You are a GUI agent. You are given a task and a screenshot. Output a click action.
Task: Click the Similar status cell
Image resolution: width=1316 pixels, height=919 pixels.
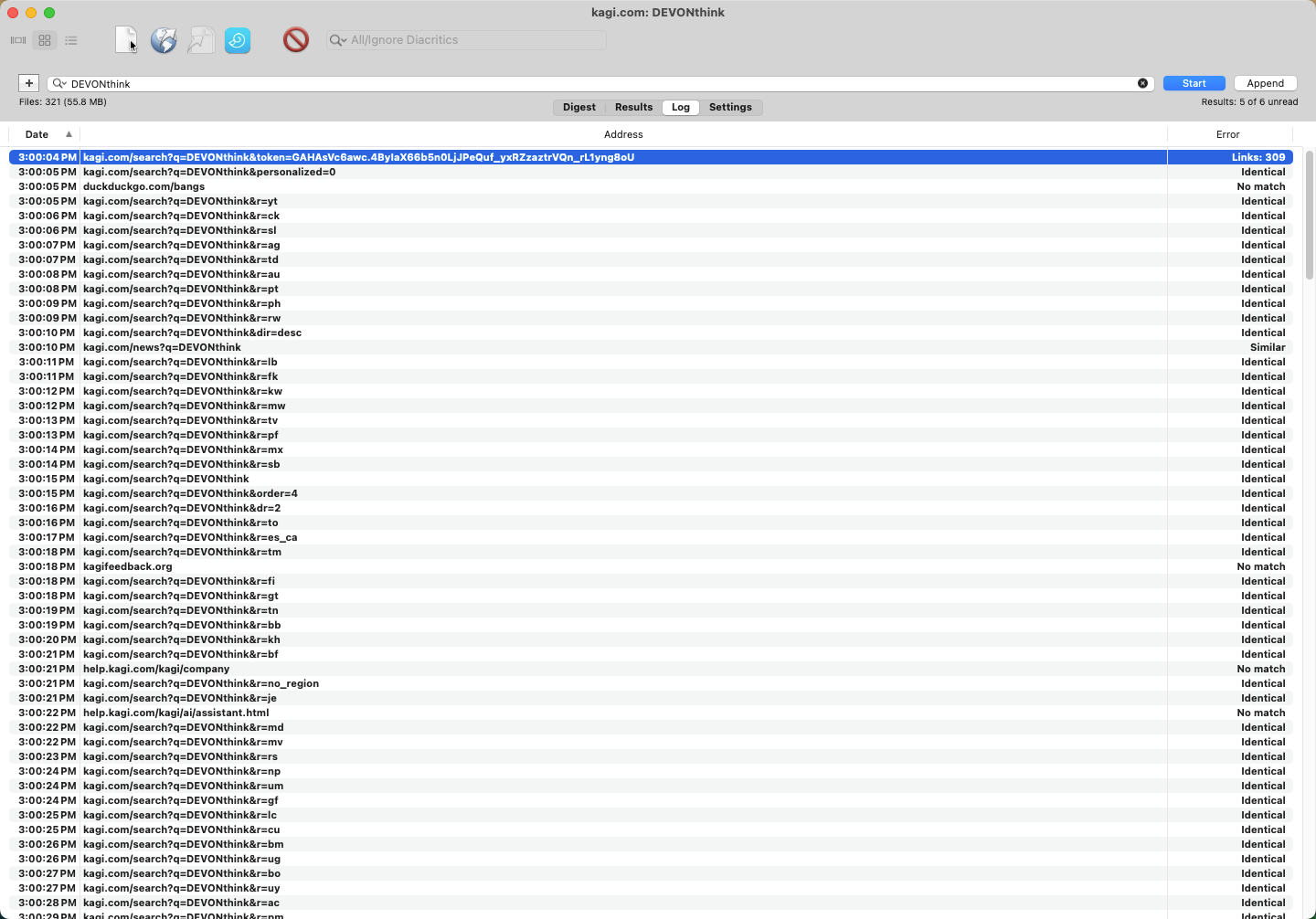(x=1268, y=347)
